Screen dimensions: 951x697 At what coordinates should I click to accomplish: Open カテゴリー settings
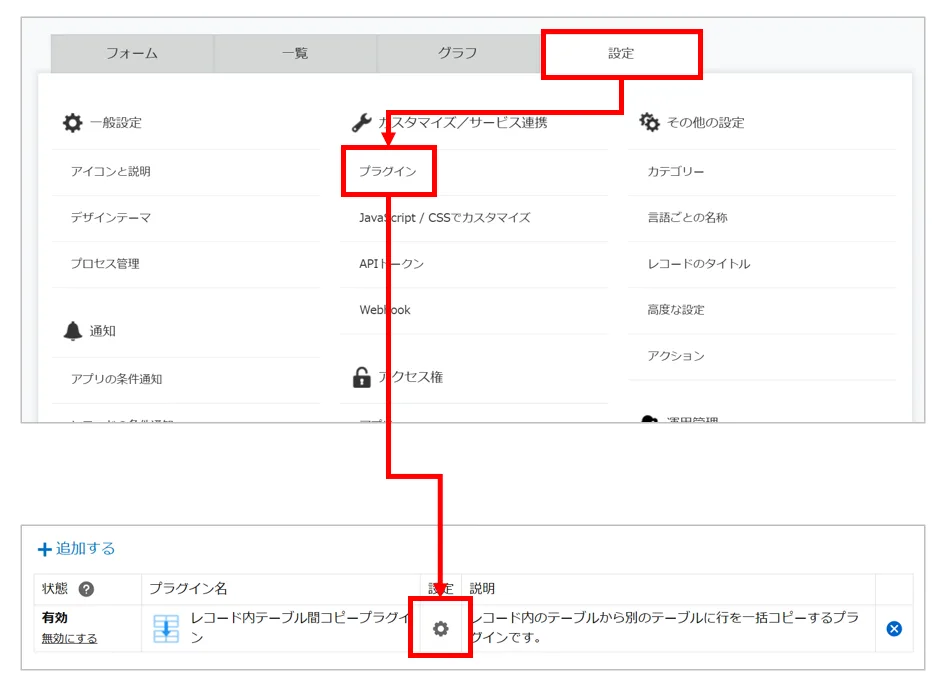[x=676, y=172]
